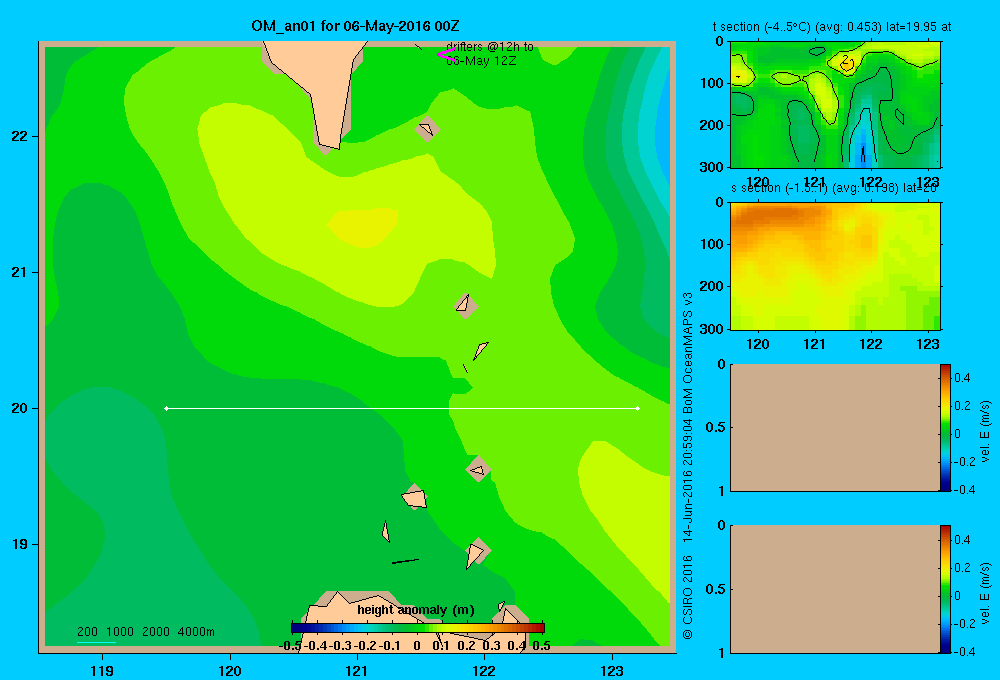The height and width of the screenshot is (680, 1000).
Task: Click longitude label '121' below the main map
Action: 357,670
